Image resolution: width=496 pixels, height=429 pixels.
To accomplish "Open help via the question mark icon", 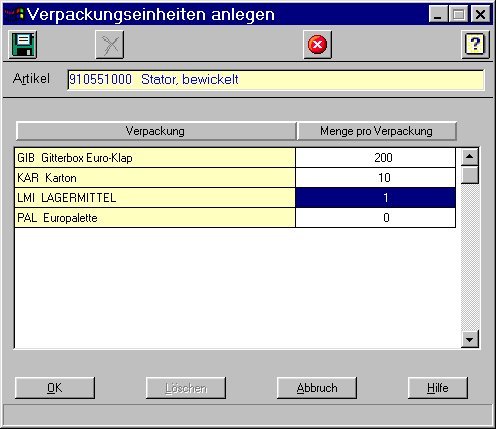I will (476, 44).
